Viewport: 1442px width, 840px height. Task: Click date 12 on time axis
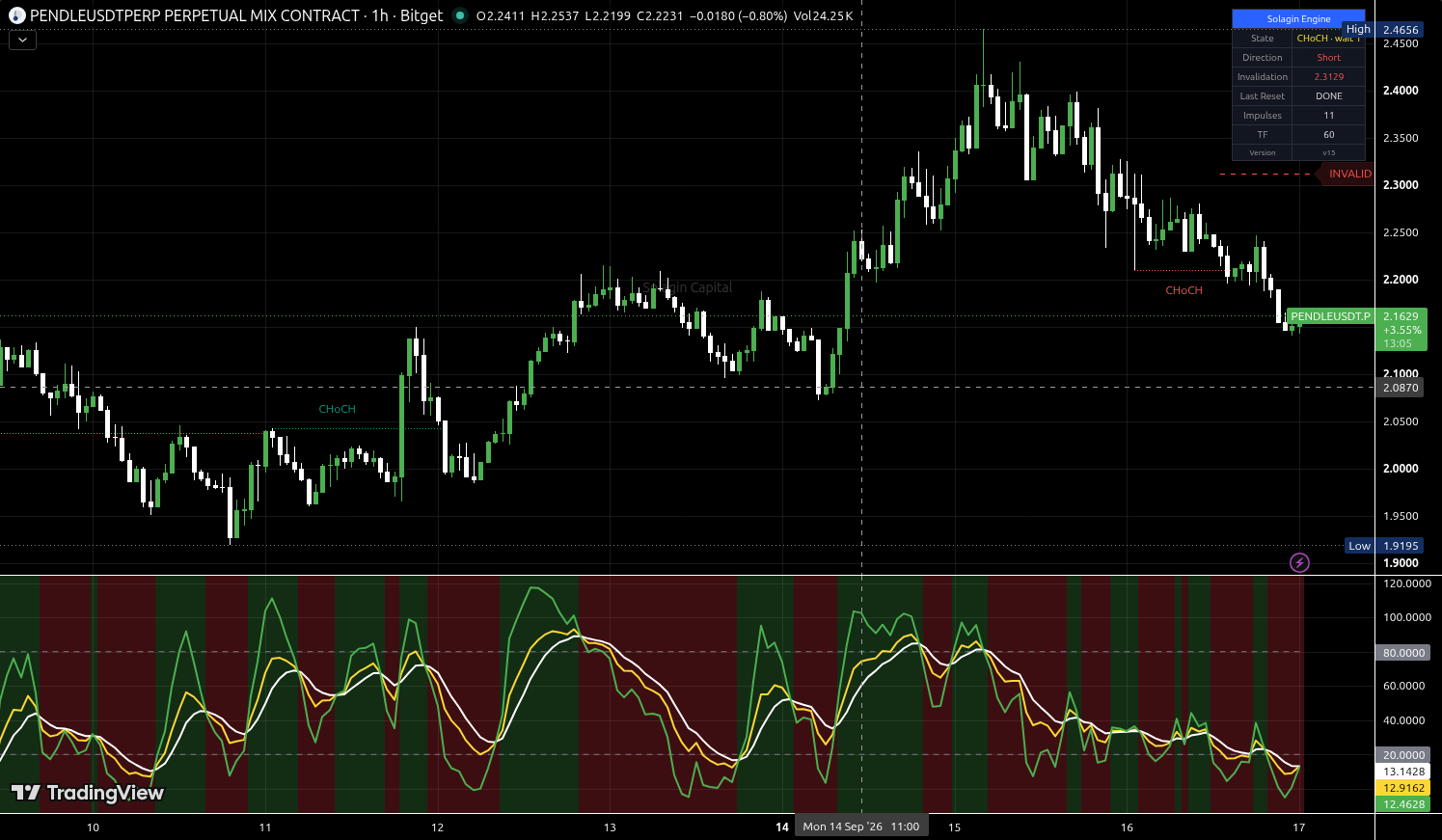438,827
